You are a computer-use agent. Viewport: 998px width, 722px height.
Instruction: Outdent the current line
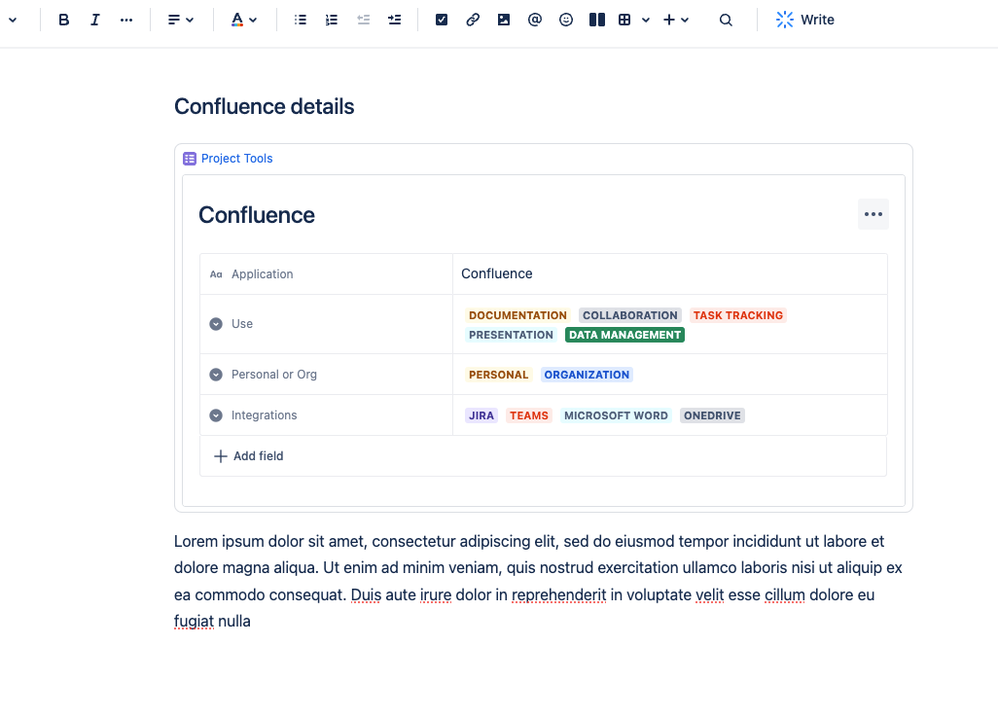click(363, 20)
